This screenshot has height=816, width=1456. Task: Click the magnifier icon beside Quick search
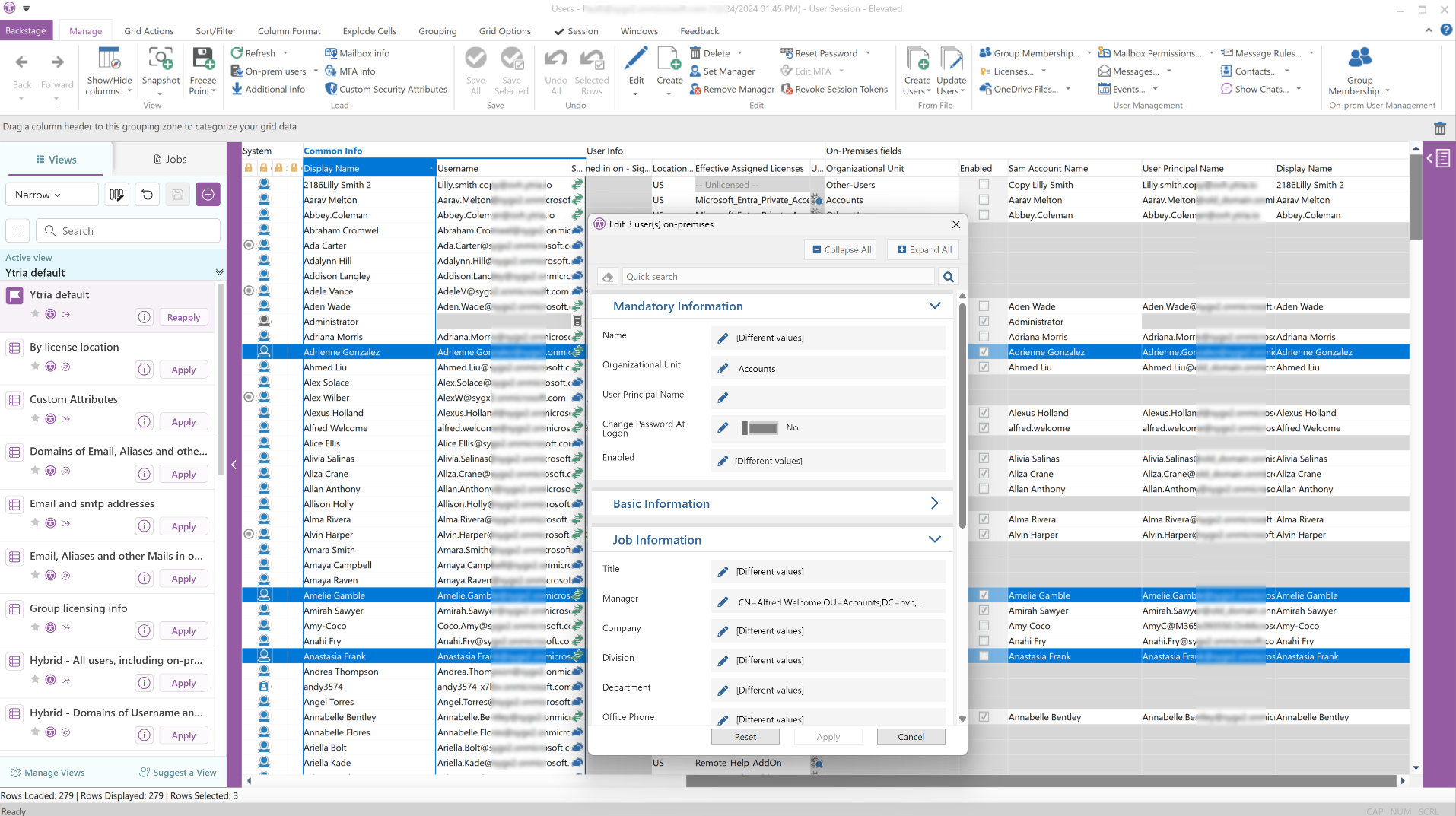[x=948, y=277]
